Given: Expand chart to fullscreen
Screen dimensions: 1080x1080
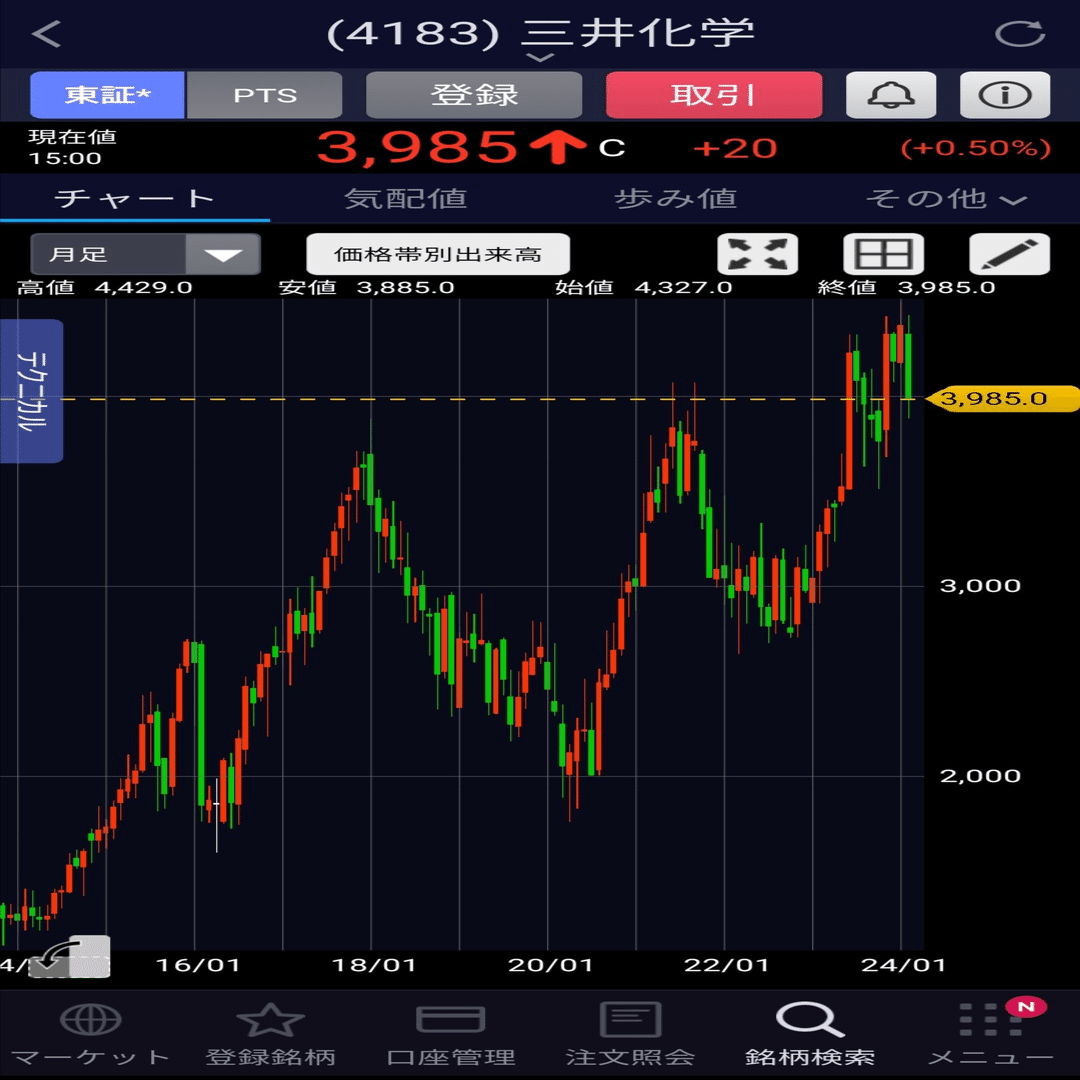Looking at the screenshot, I should pos(758,254).
